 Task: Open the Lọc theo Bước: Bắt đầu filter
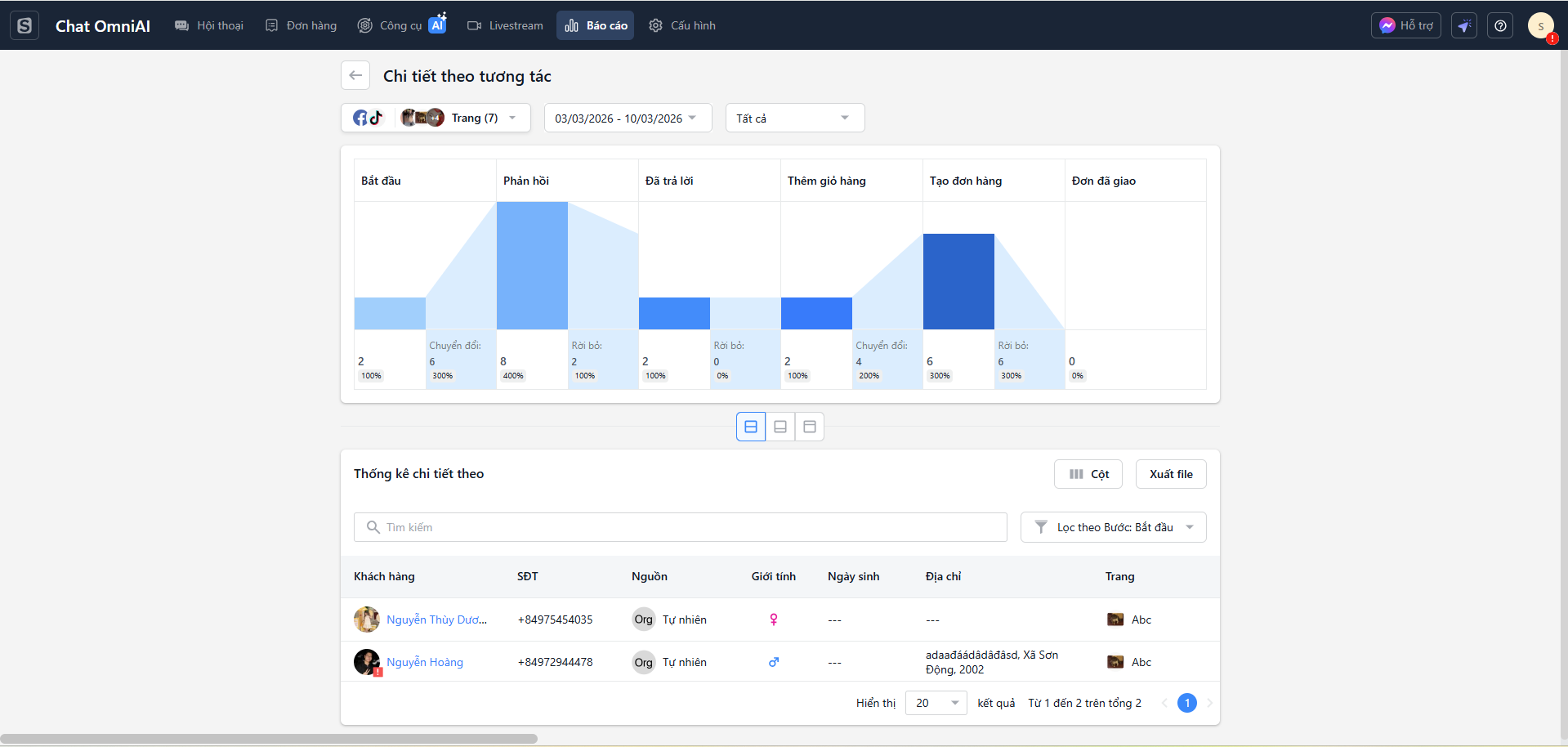(x=1114, y=527)
